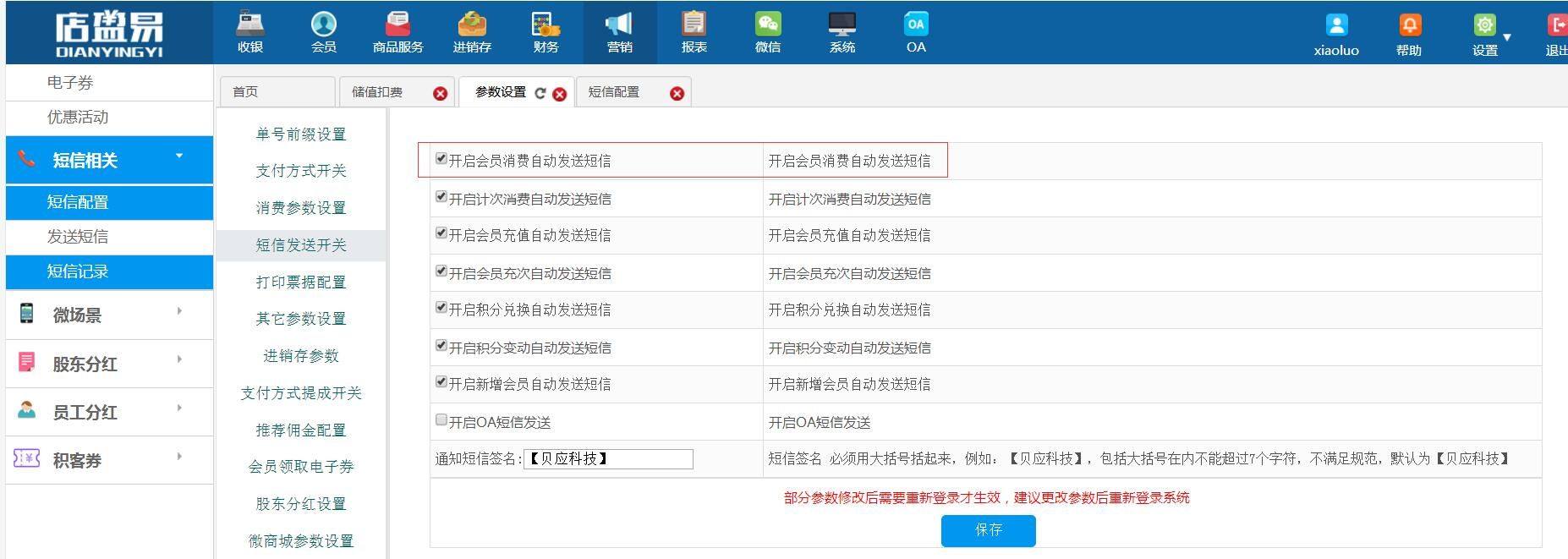Screen dimensions: 1568x559
Task: Open 进销存参数 settings
Action: coord(301,356)
